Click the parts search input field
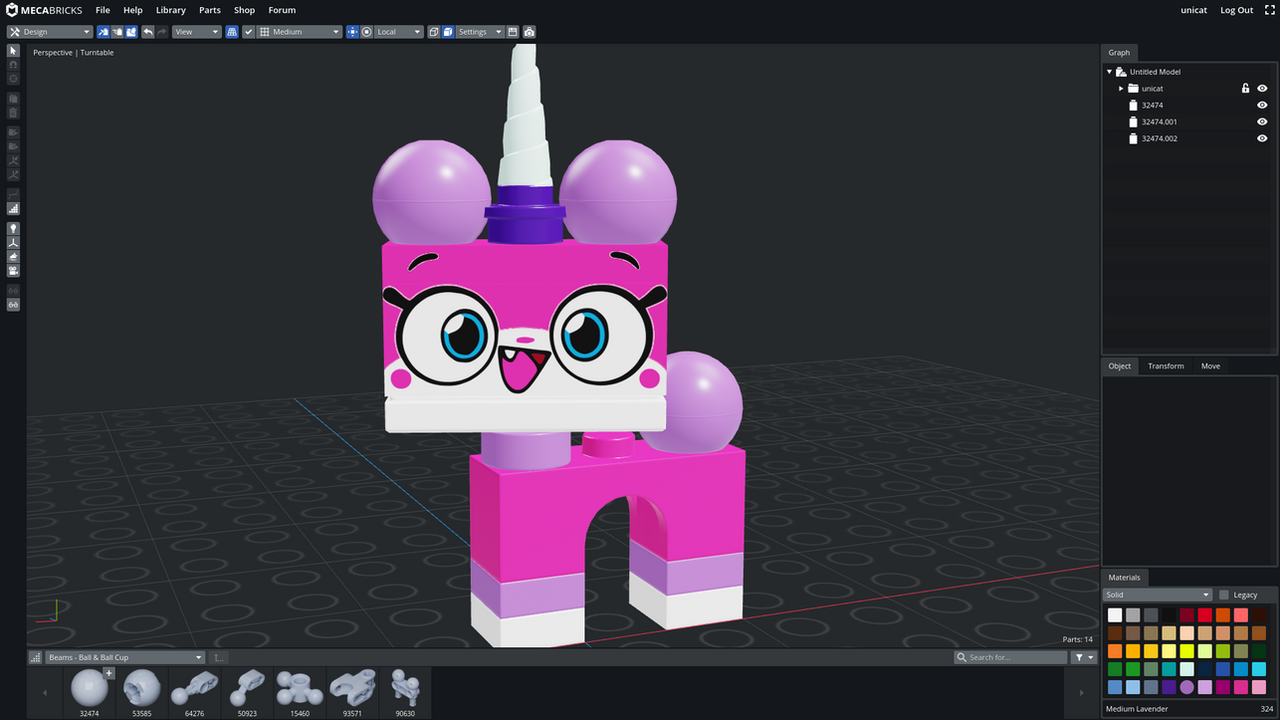Image resolution: width=1280 pixels, height=720 pixels. pyautogui.click(x=1010, y=657)
